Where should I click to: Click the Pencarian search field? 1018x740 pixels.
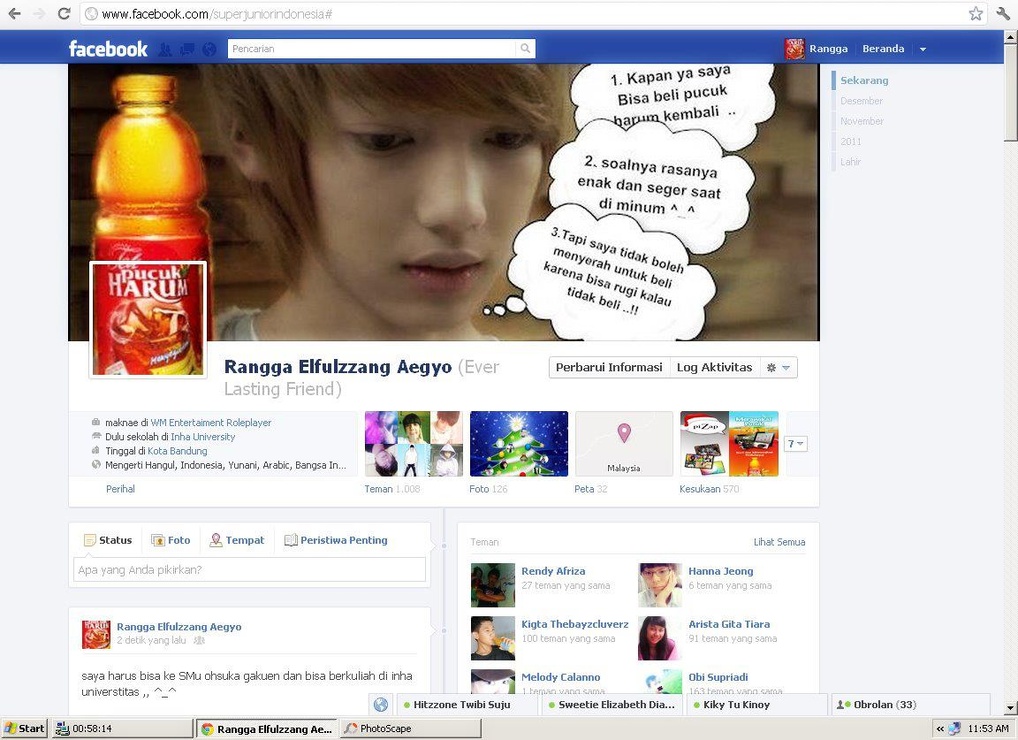(x=372, y=49)
